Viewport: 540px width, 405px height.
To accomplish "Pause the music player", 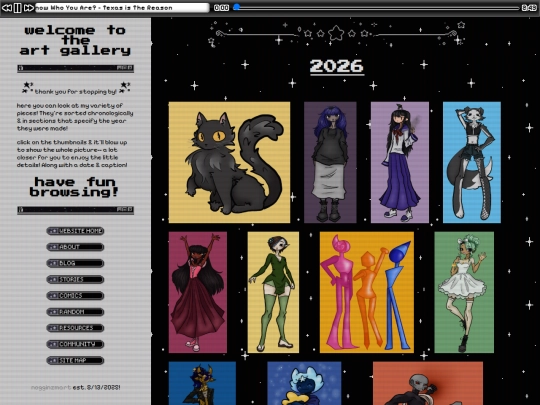I will click(18, 8).
